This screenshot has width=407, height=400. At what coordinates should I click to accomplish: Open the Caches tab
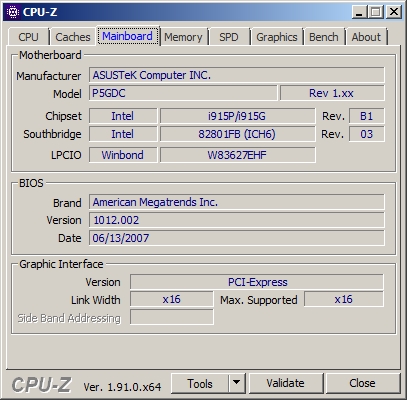click(x=73, y=37)
